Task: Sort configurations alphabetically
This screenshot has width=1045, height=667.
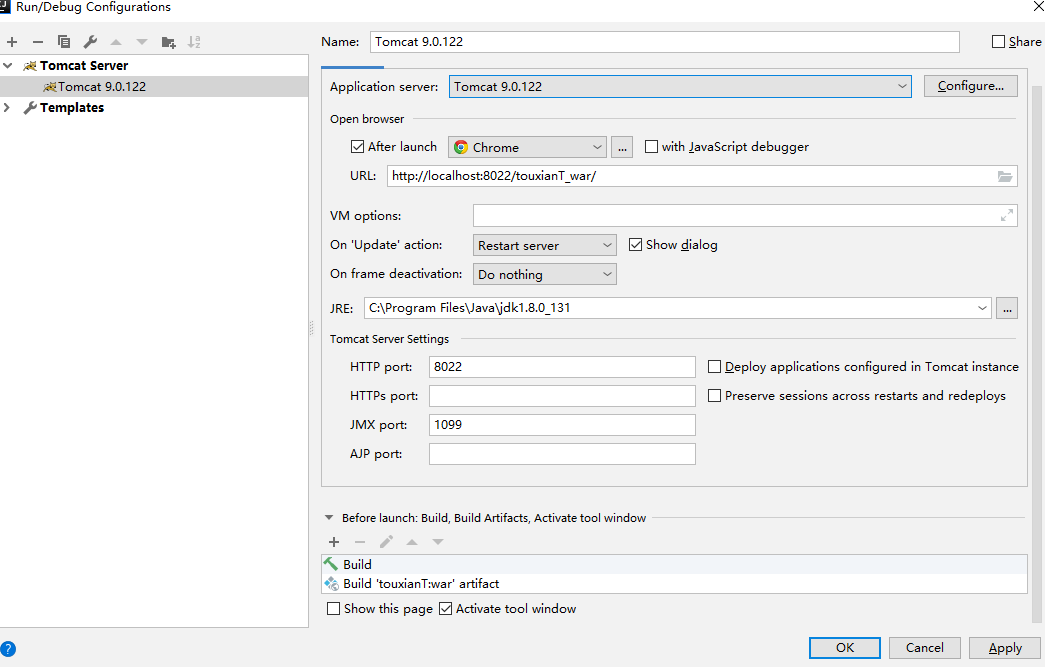Action: click(x=194, y=42)
